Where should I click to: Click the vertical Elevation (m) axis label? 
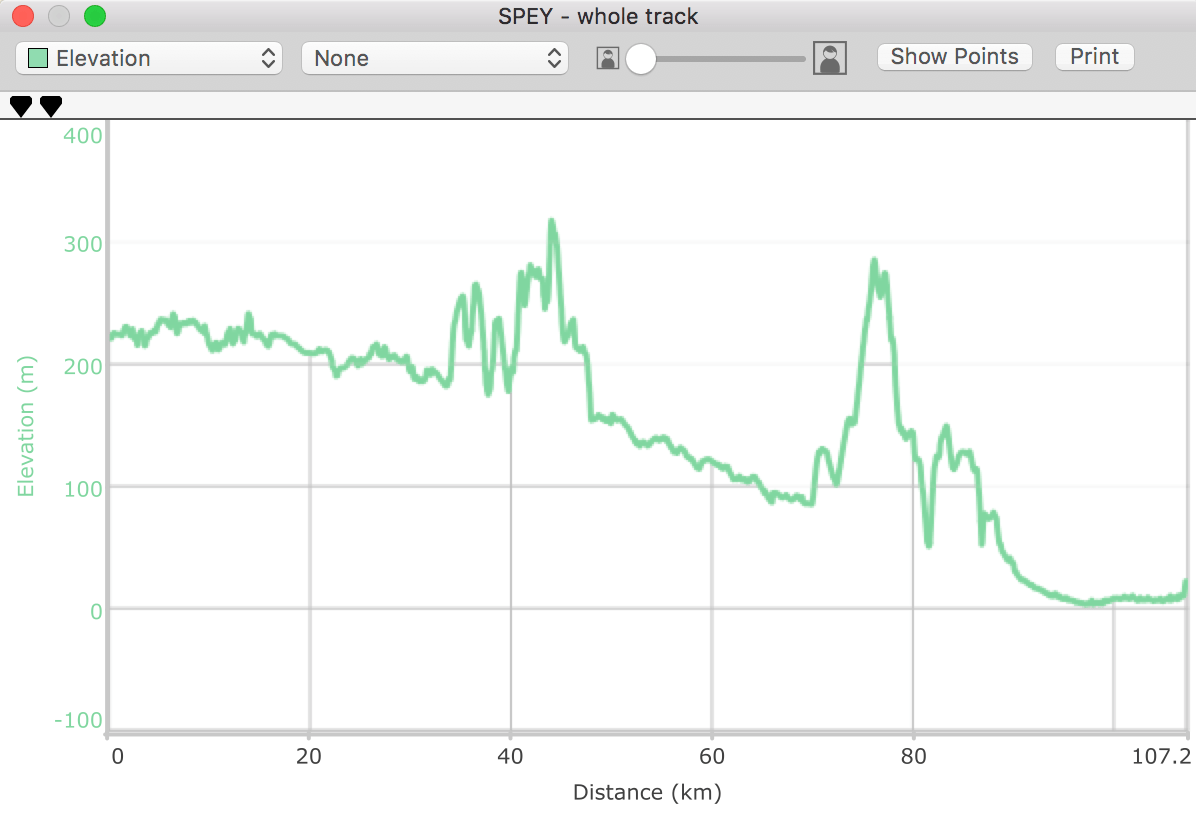[26, 426]
